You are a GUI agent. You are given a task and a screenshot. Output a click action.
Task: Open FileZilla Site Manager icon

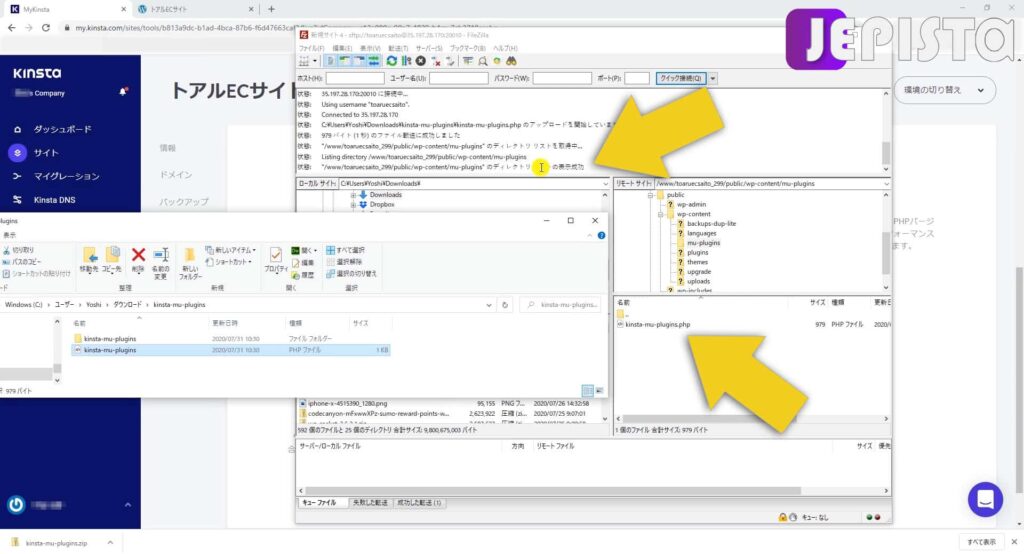click(303, 61)
